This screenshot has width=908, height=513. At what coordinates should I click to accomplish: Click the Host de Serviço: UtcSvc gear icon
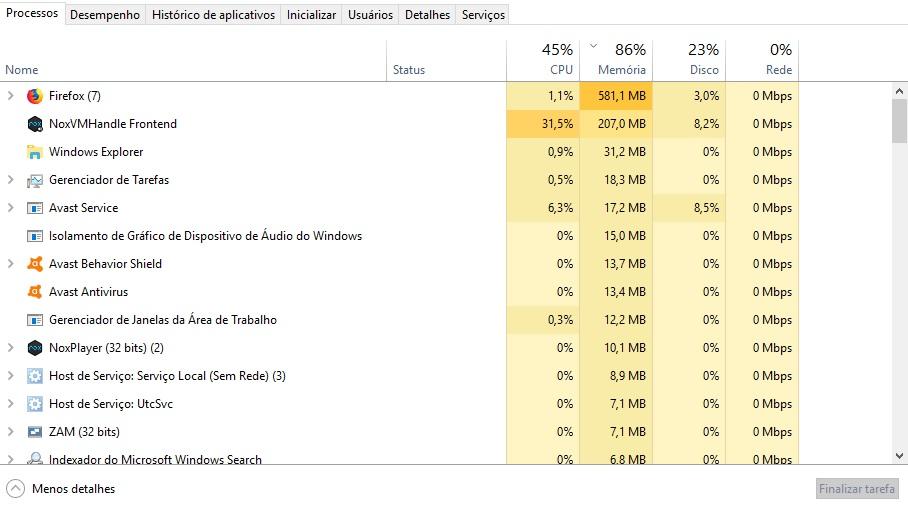(x=35, y=404)
